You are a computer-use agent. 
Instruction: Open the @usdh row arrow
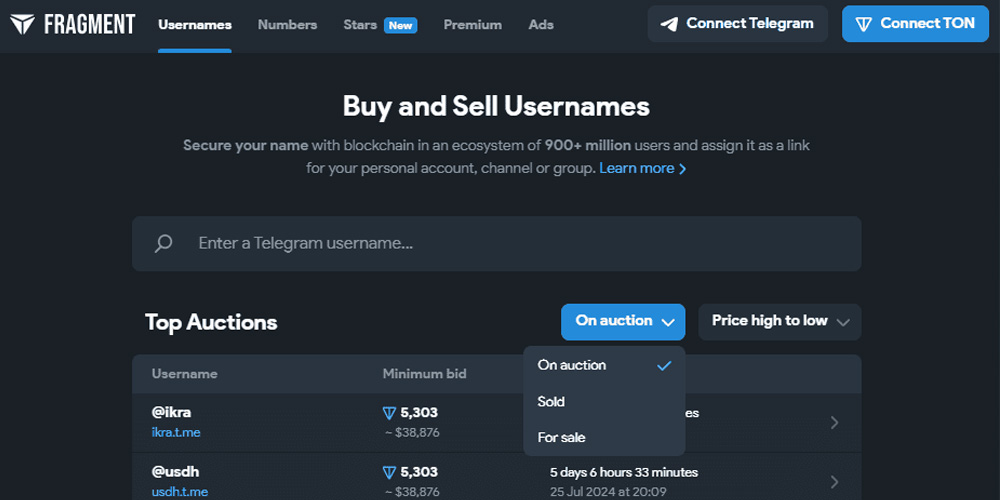coord(834,482)
